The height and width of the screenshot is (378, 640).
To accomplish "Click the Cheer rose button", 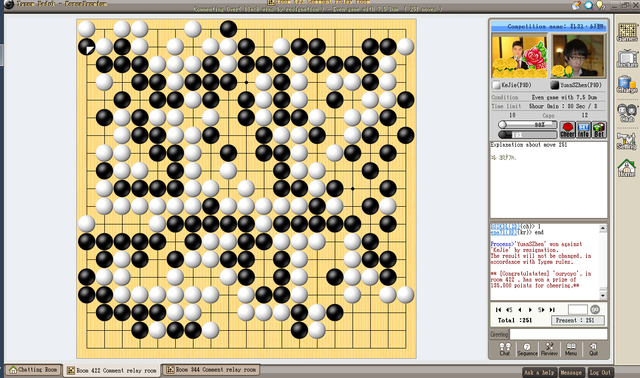I will [567, 130].
